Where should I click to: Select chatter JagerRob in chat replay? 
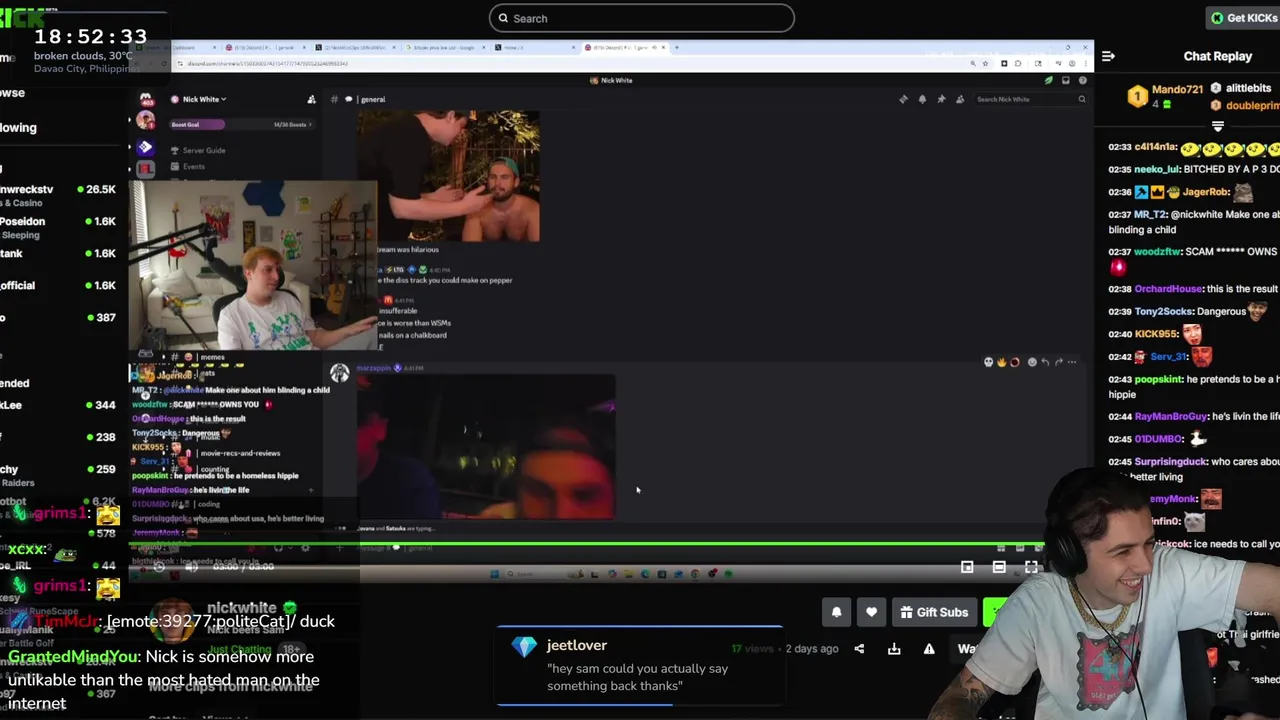click(x=1205, y=192)
